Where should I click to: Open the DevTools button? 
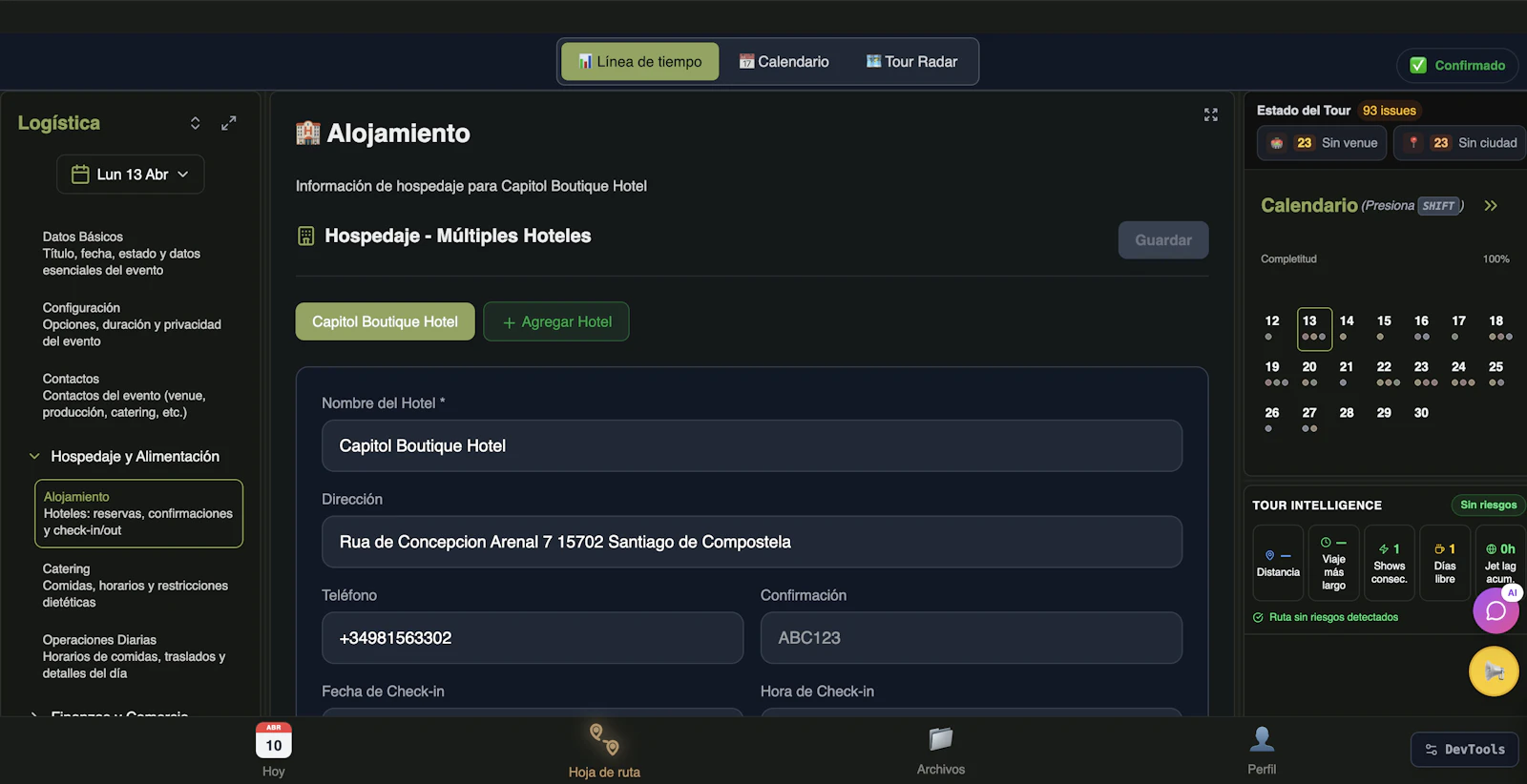click(1464, 750)
